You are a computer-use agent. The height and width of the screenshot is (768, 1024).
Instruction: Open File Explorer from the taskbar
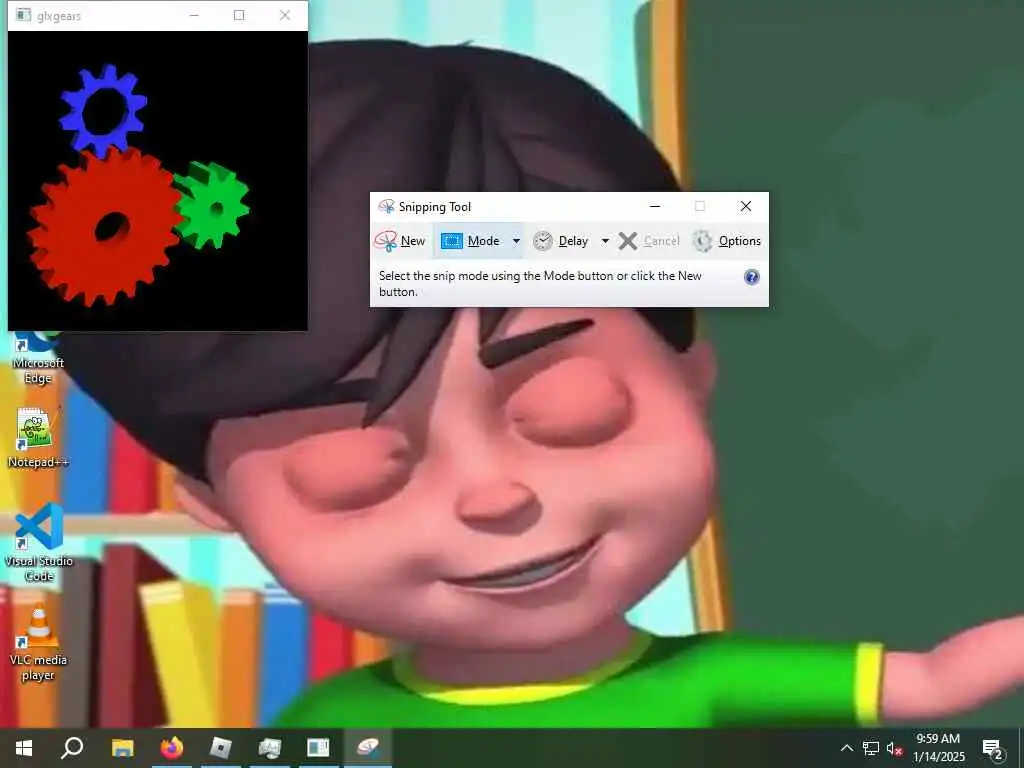pos(122,748)
